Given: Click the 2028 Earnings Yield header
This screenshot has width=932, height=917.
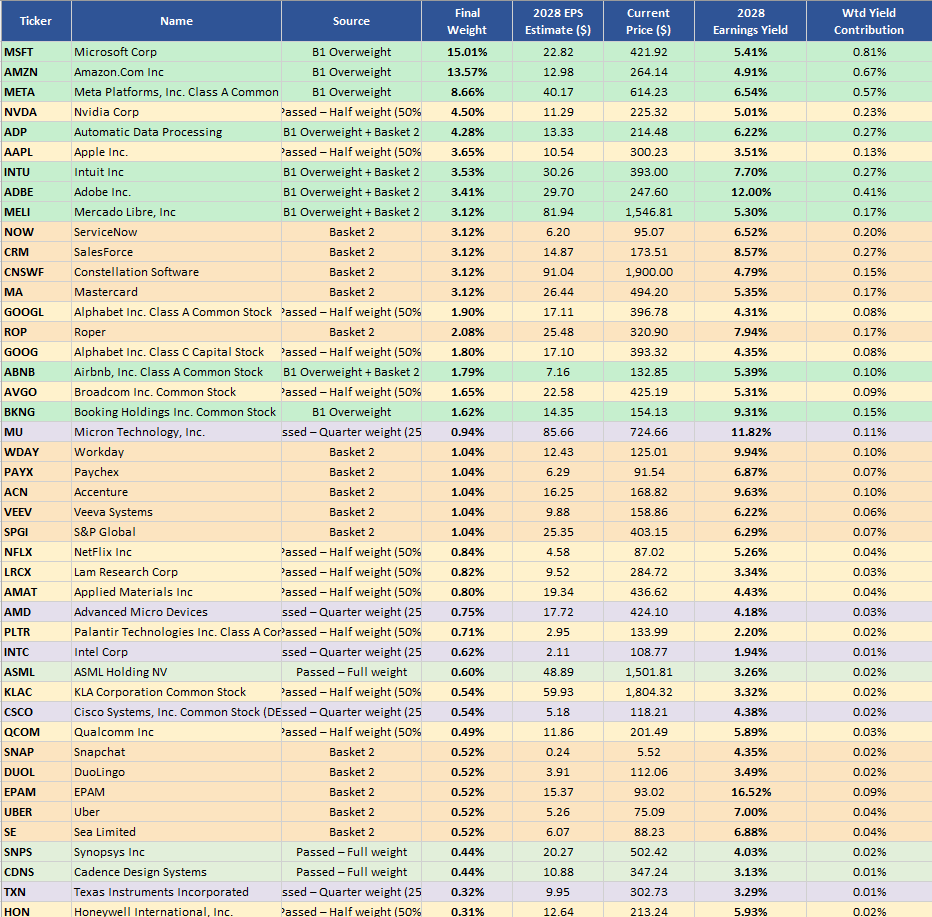Looking at the screenshot, I should [750, 21].
